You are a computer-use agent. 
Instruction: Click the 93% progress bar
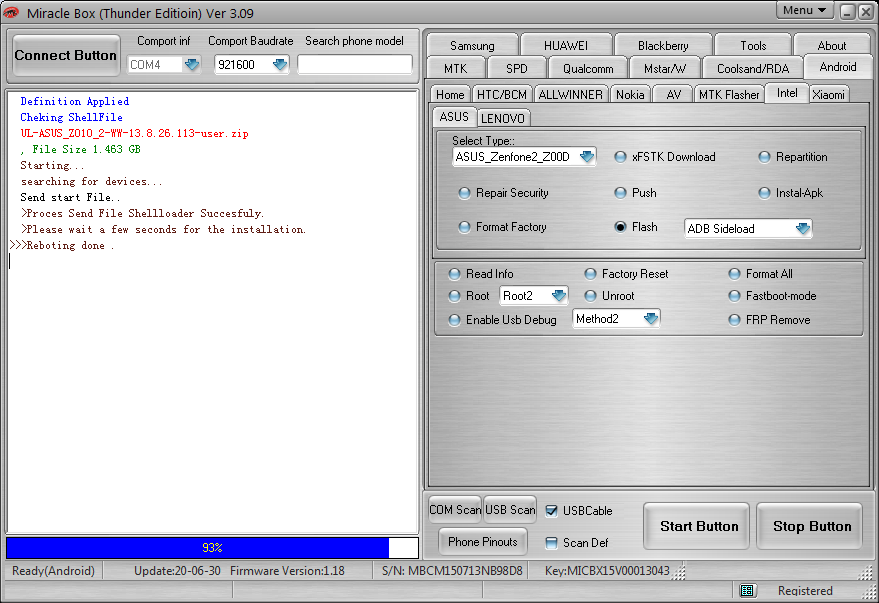point(212,548)
